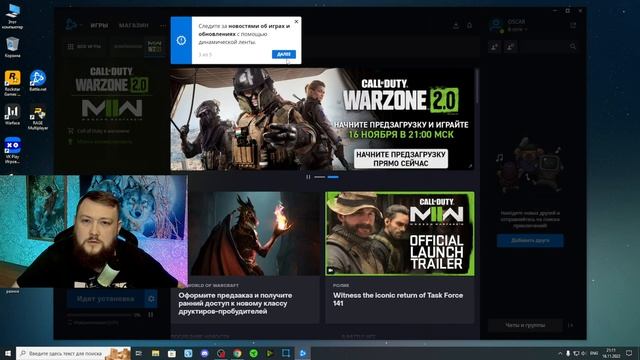Pause the installation progress
Screen dimensions: 640x360
151,315
